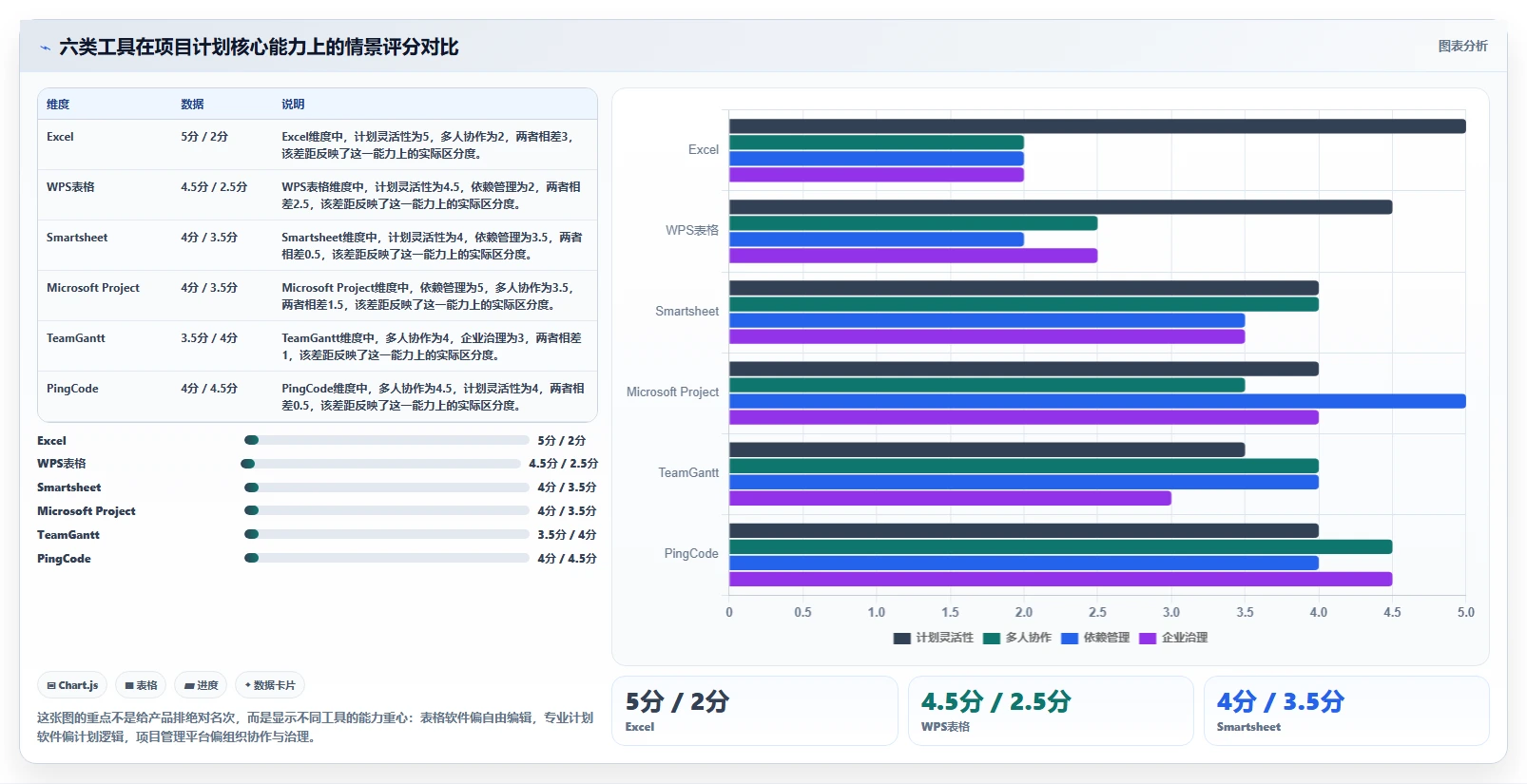The width and height of the screenshot is (1527, 784).
Task: Click the PingCode axis label in chart
Action: point(691,554)
